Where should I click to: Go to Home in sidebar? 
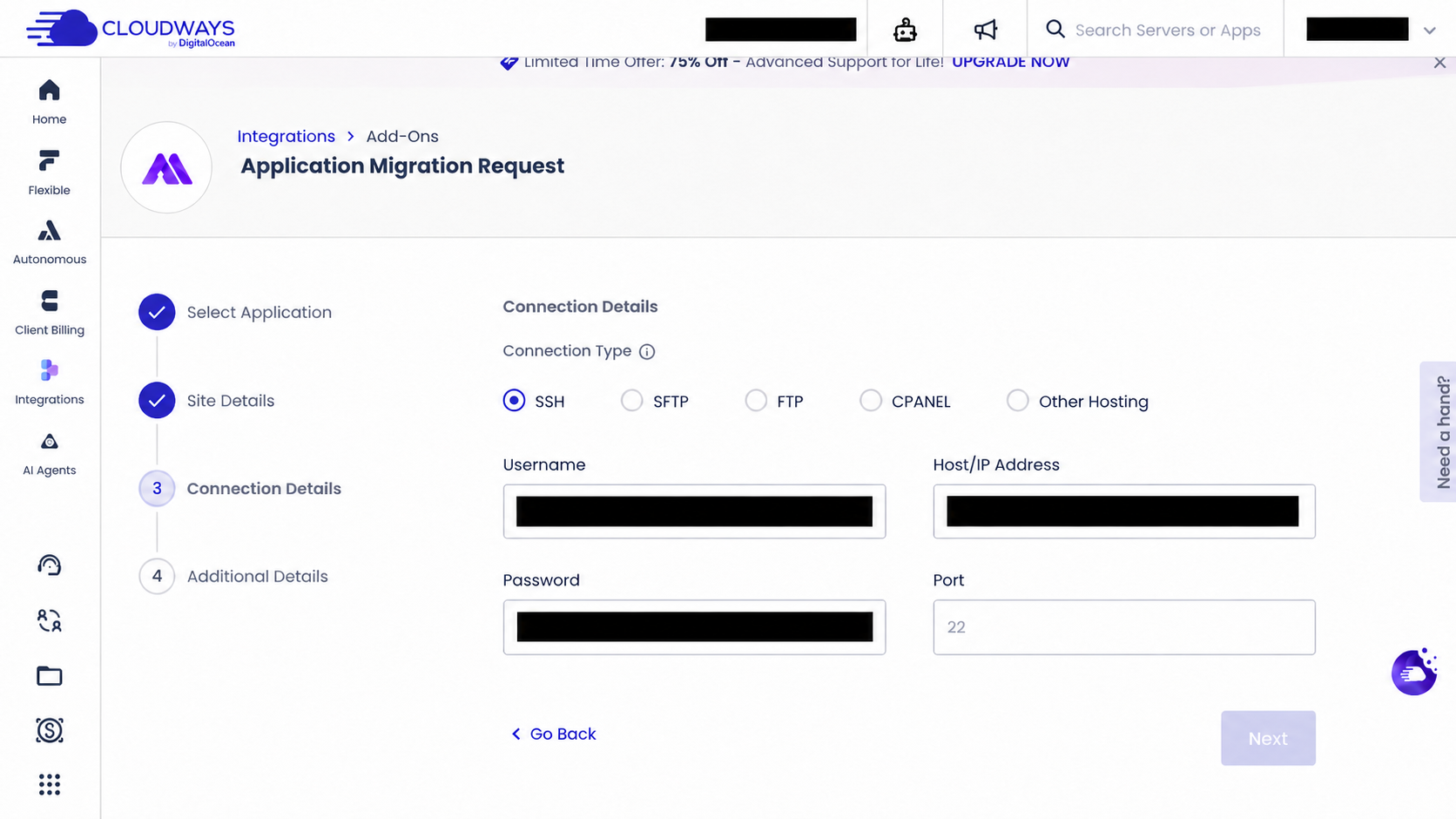pyautogui.click(x=50, y=102)
